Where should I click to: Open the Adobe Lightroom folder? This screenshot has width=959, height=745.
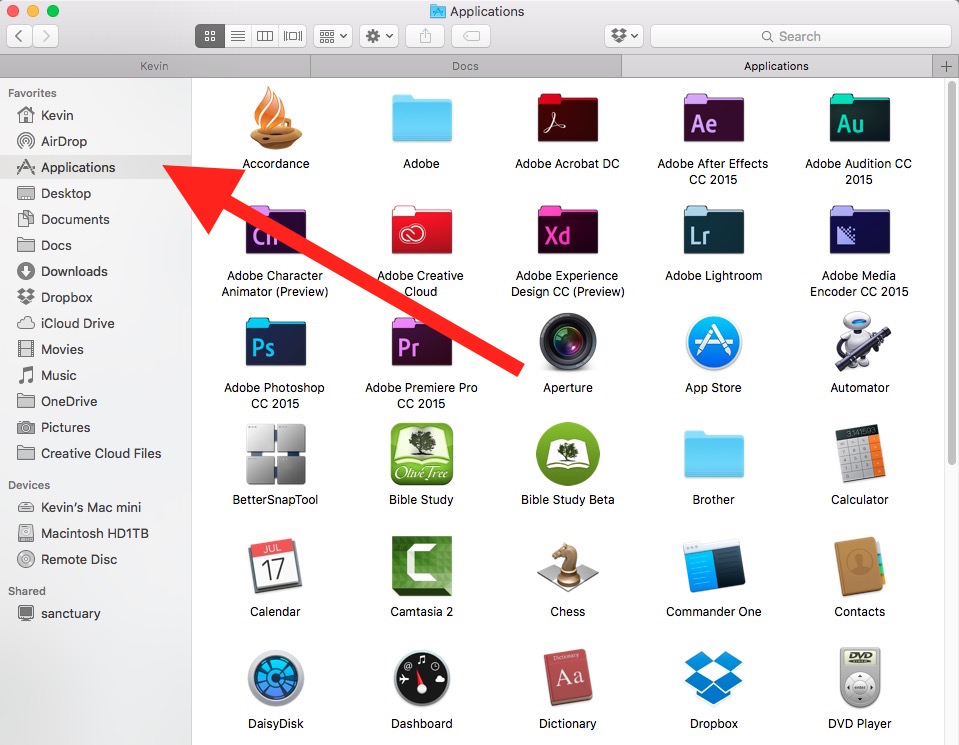point(713,231)
